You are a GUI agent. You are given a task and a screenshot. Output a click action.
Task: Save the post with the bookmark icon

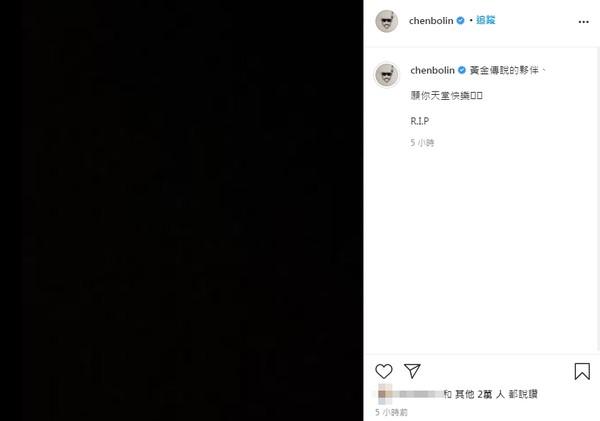[582, 371]
